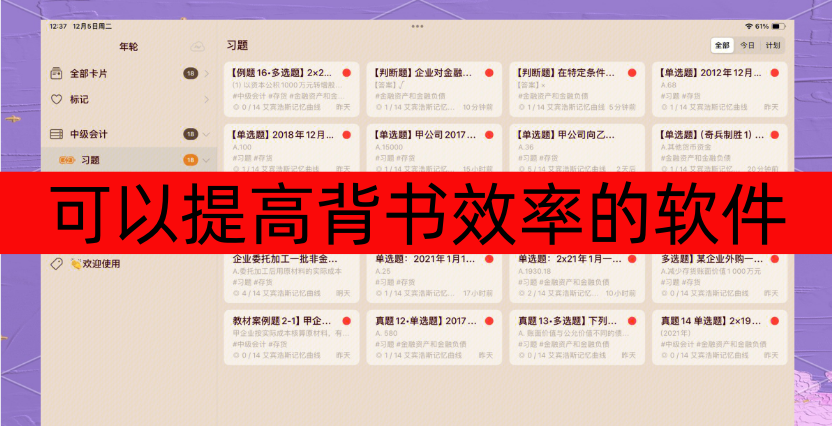This screenshot has width=832, height=426.
Task: Click the orange 习题 card icon
Action: 67,160
